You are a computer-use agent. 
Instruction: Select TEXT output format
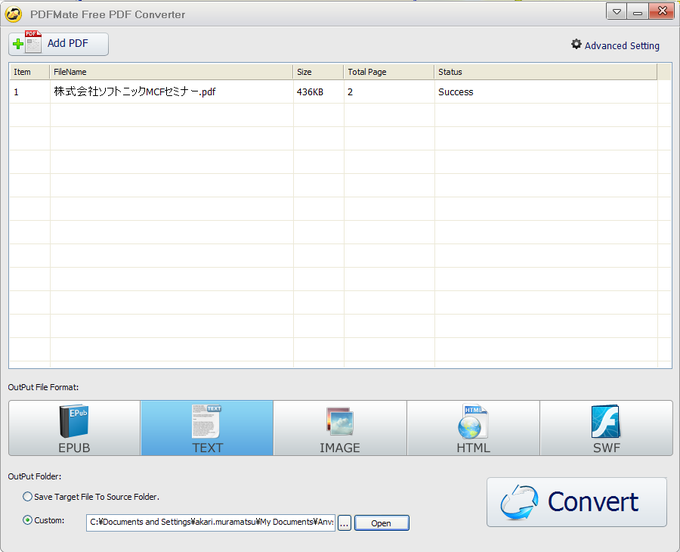click(x=207, y=428)
